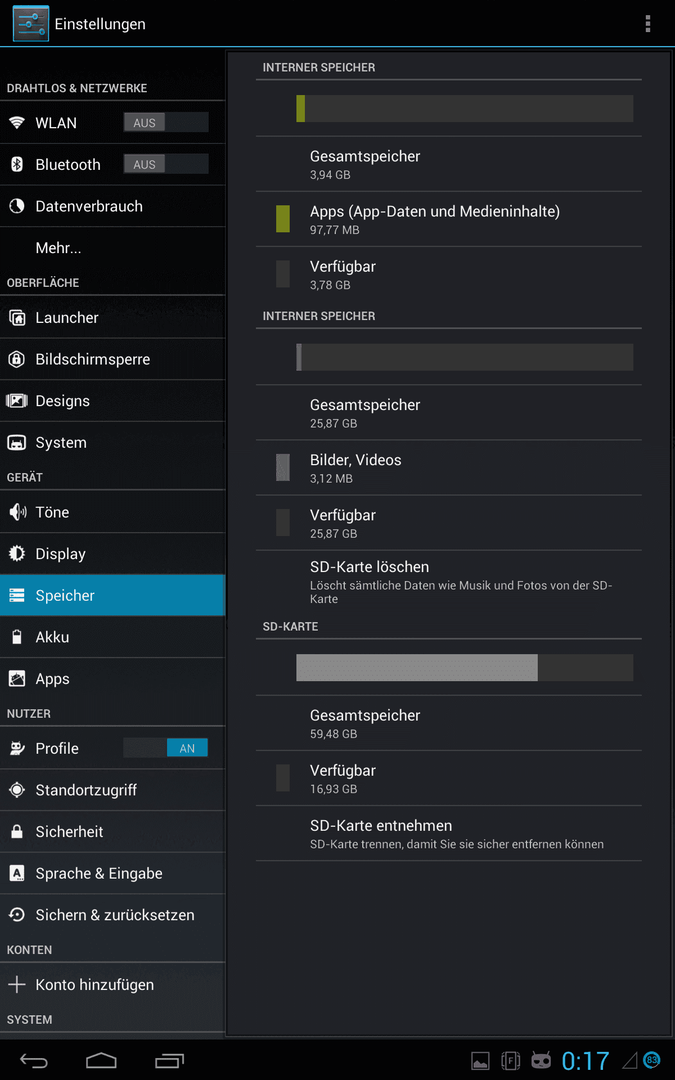Toggle the WLAN switch on
The height and width of the screenshot is (1080, 675).
click(165, 123)
